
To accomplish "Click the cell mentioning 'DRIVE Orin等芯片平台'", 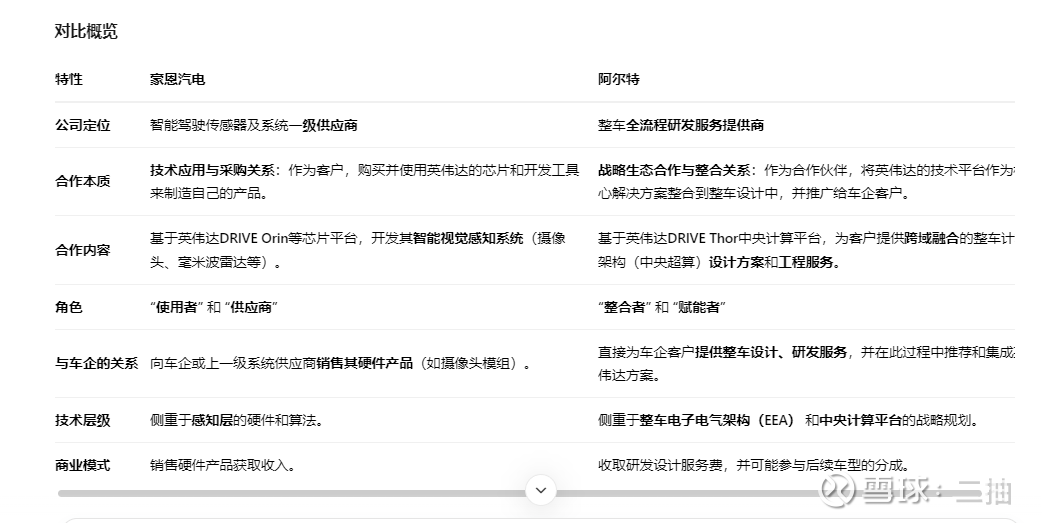I will [358, 250].
